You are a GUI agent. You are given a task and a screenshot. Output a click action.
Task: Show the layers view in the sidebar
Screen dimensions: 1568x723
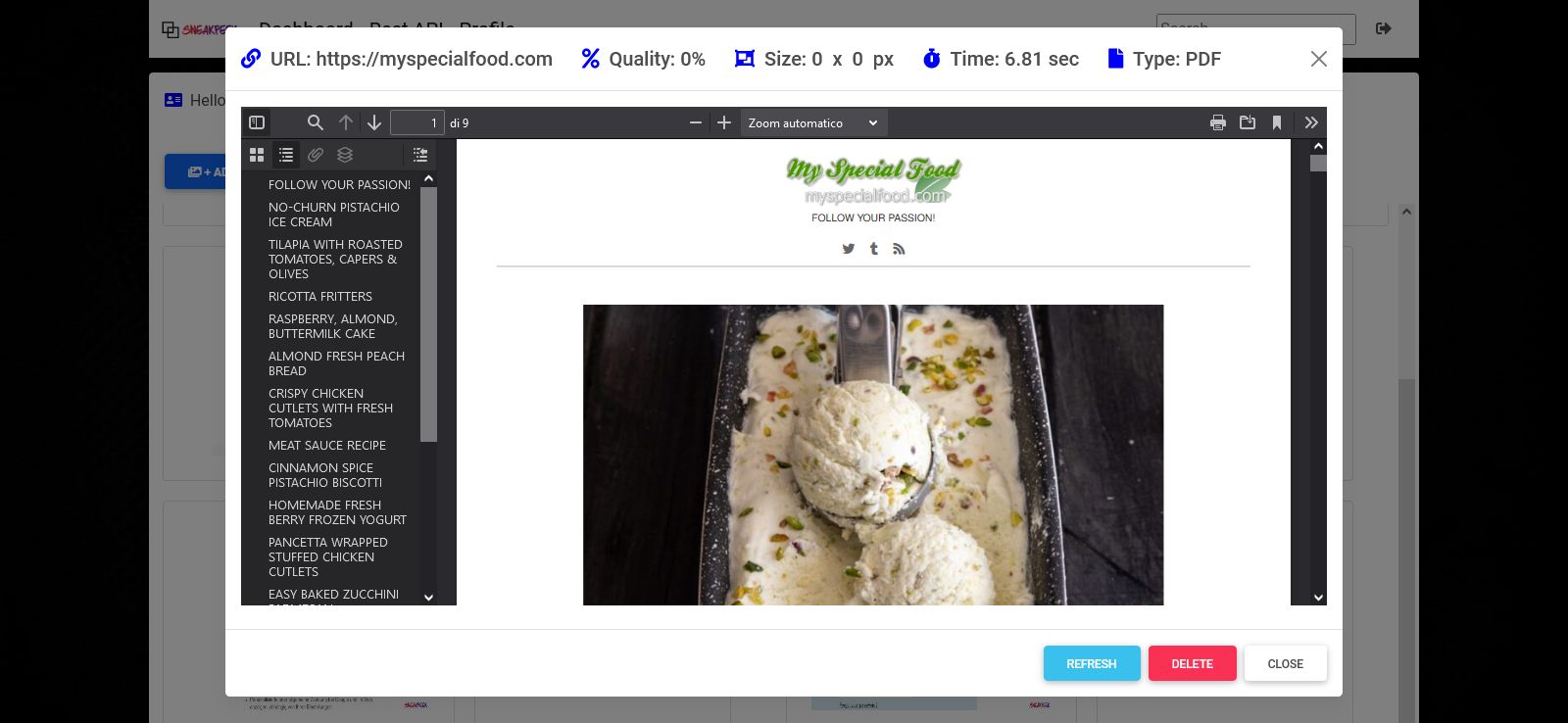pyautogui.click(x=345, y=155)
